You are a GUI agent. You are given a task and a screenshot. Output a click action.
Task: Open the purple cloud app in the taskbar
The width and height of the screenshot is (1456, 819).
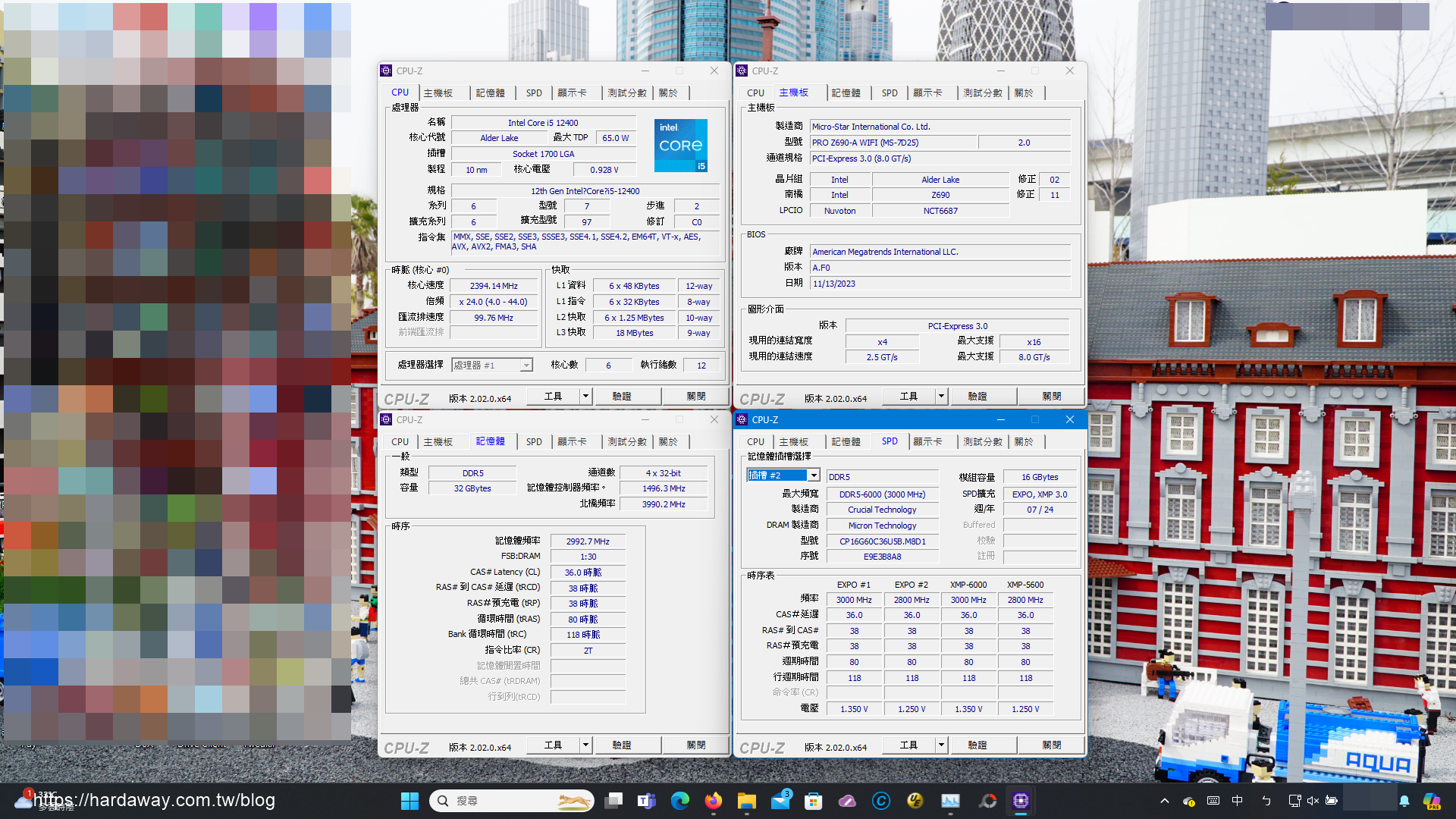tap(847, 801)
